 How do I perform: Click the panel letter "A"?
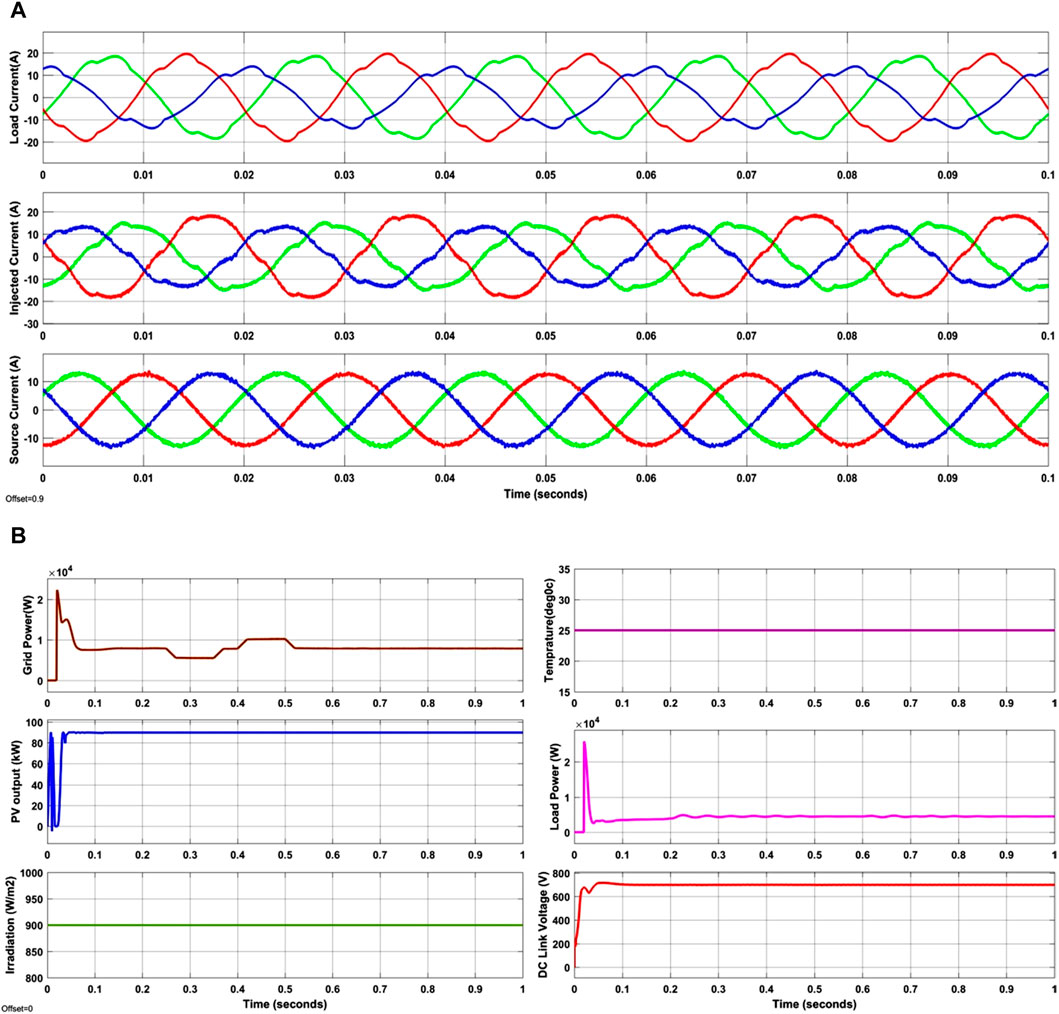click(18, 11)
